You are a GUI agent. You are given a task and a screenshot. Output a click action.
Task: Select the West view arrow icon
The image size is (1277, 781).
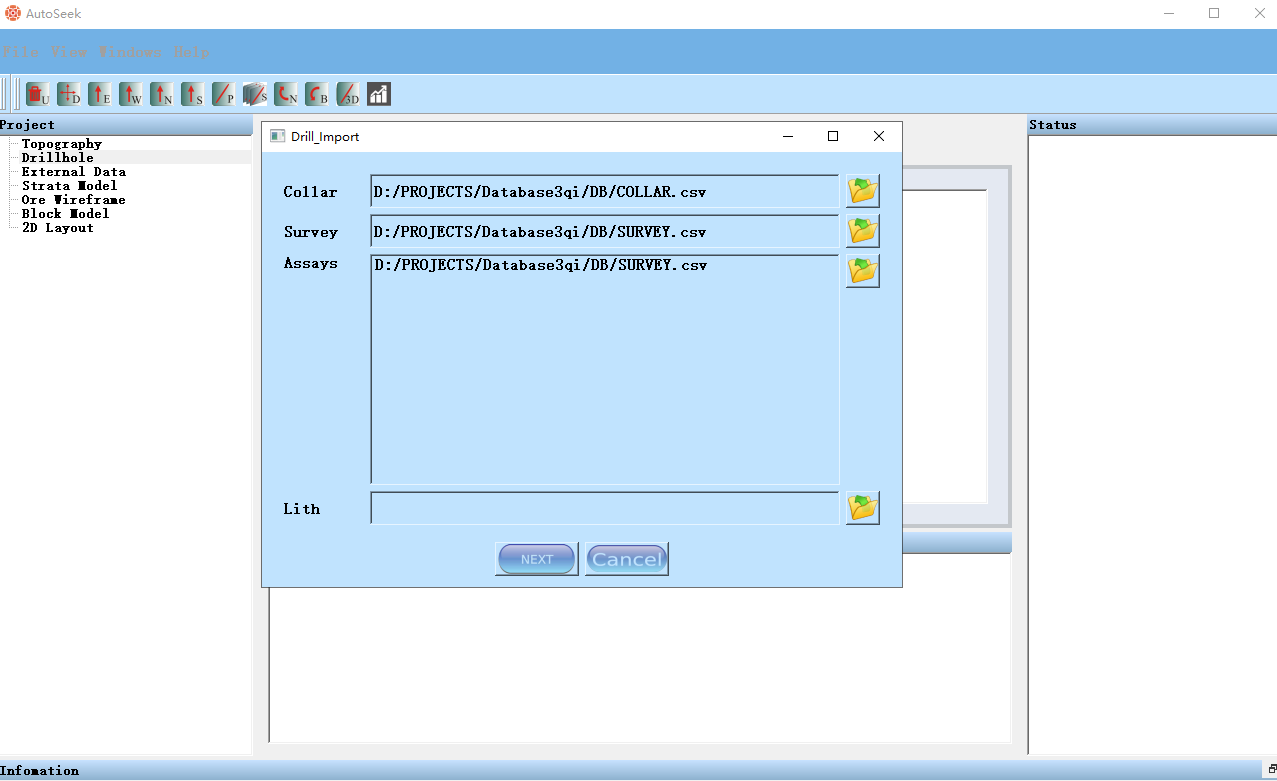(131, 95)
